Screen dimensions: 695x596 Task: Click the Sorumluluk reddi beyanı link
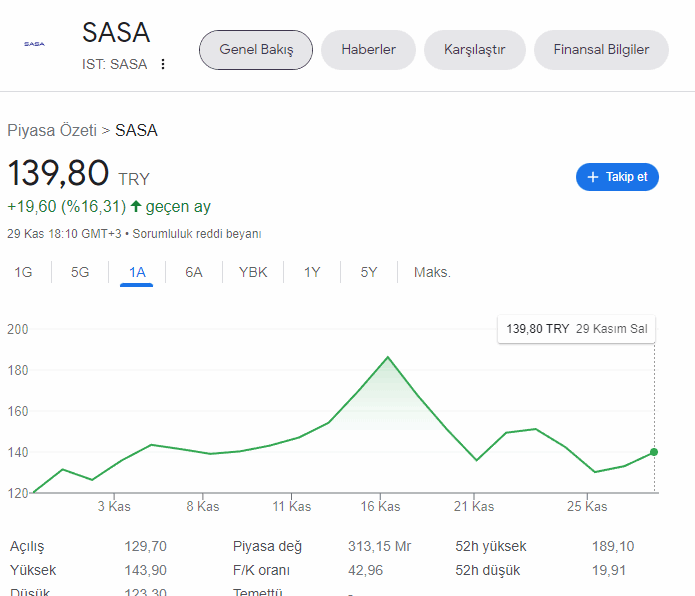pos(197,234)
